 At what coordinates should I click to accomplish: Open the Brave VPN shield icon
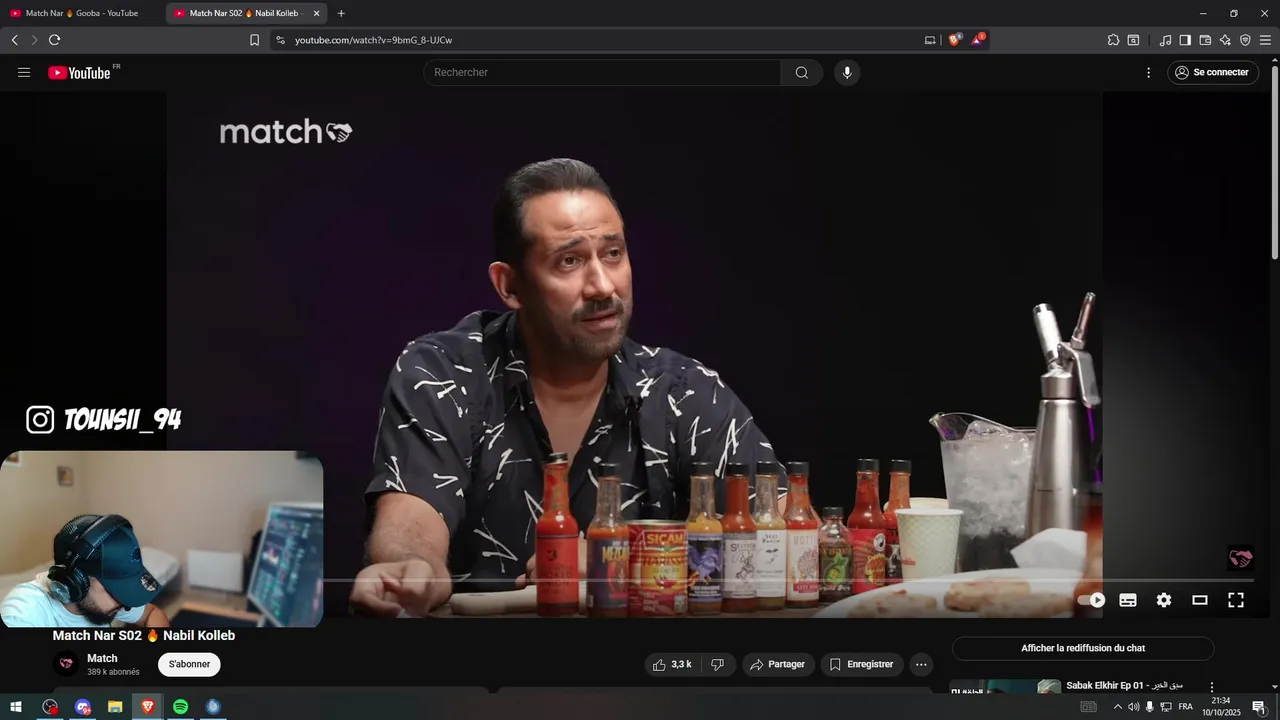pos(1245,40)
